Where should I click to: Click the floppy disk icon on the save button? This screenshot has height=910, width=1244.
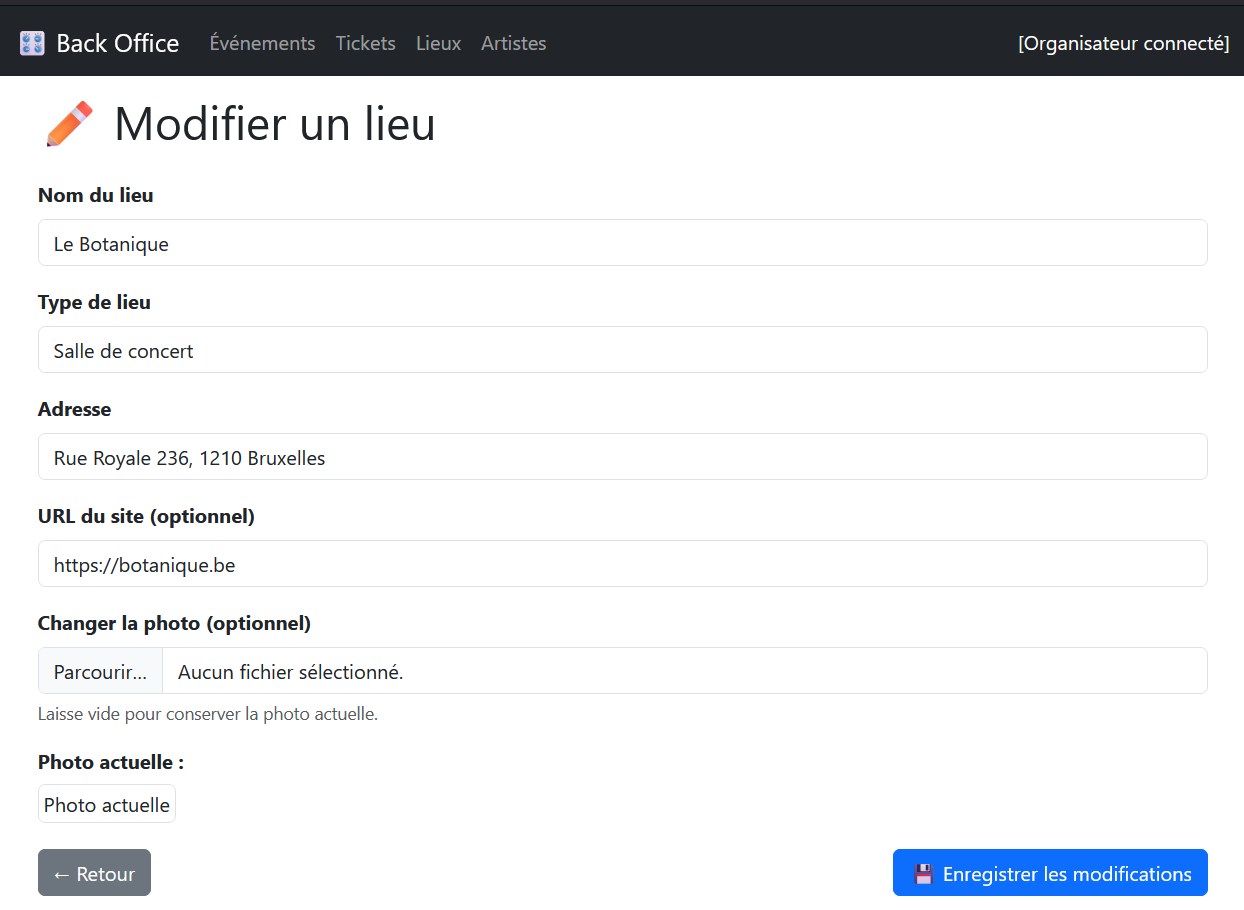tap(923, 874)
